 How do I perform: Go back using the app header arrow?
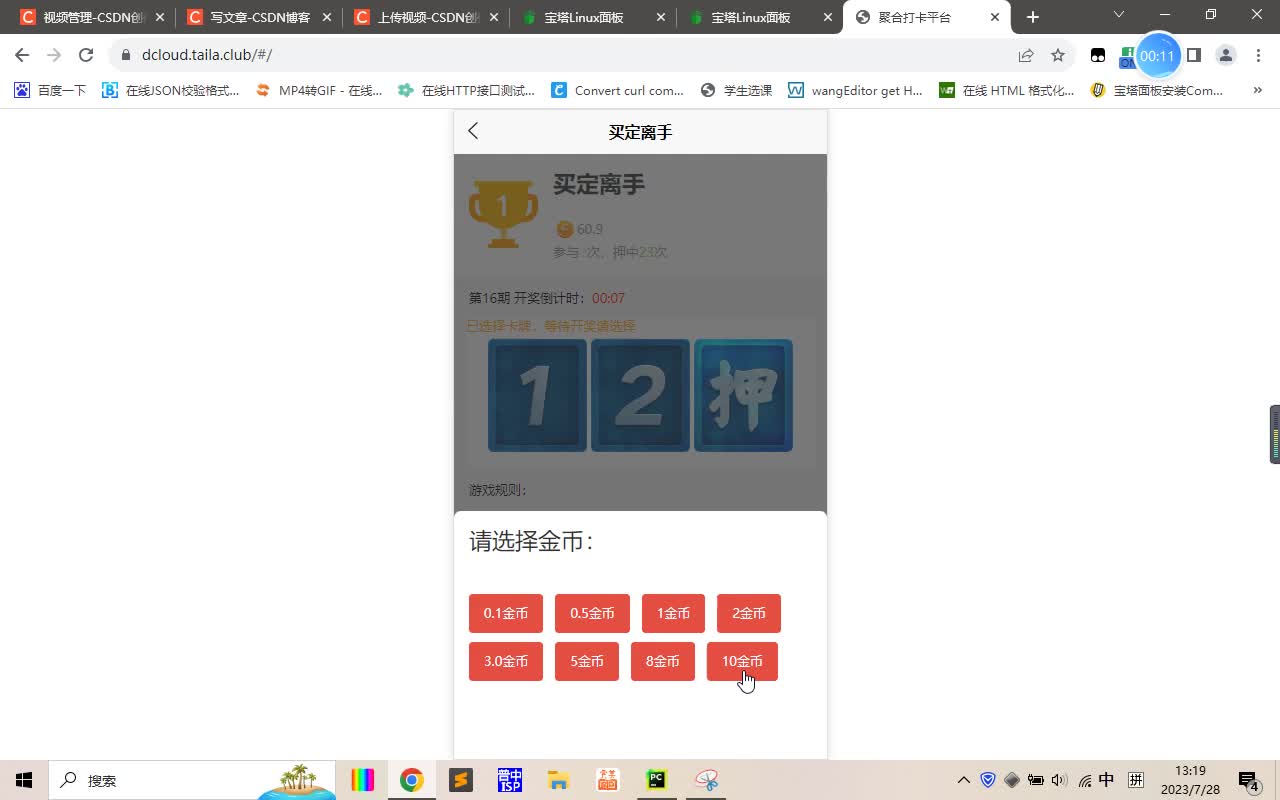pyautogui.click(x=473, y=131)
